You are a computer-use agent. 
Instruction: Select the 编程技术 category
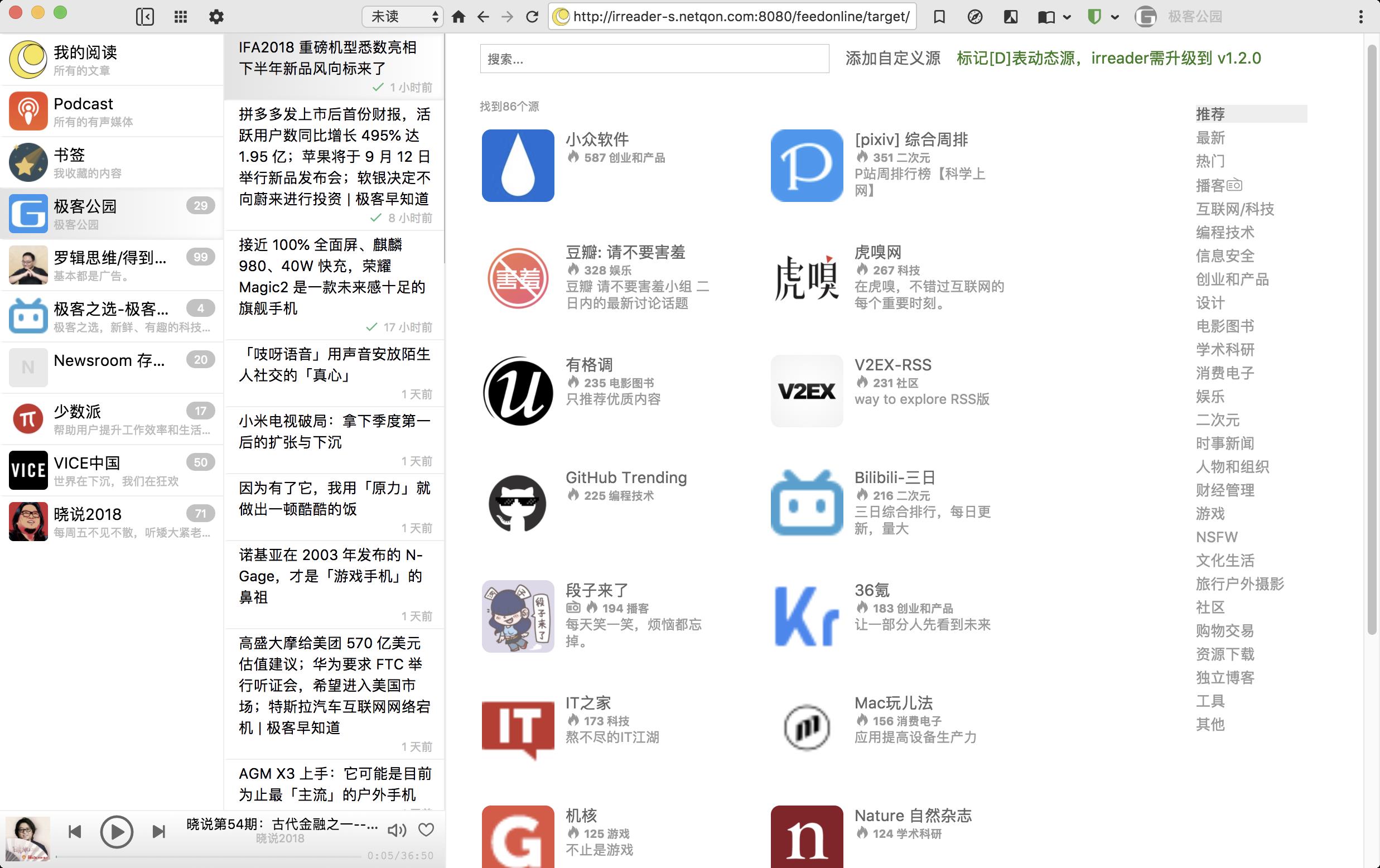coord(1225,232)
